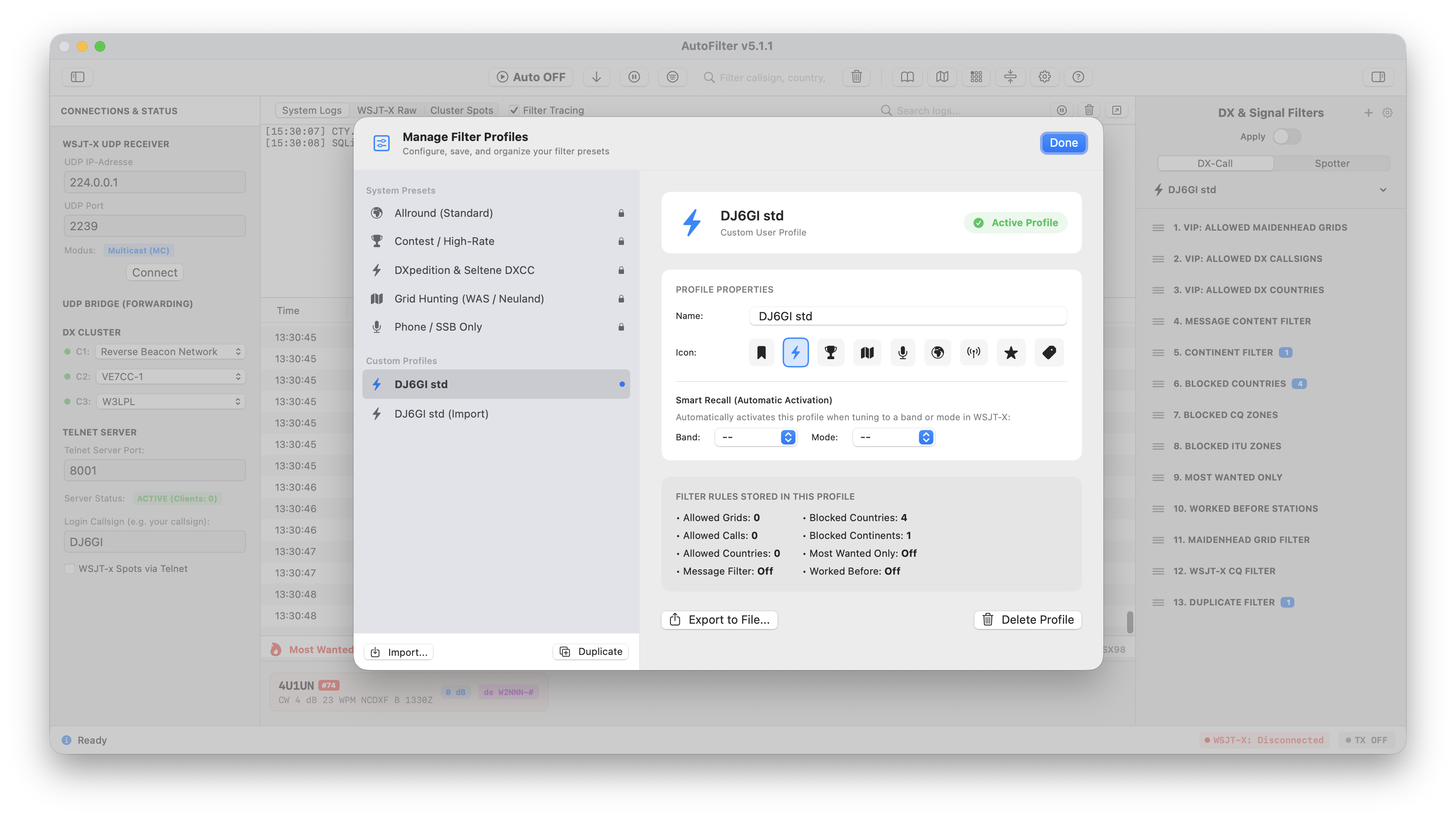Image resolution: width=1456 pixels, height=820 pixels.
Task: Click the Done button
Action: 1063,143
